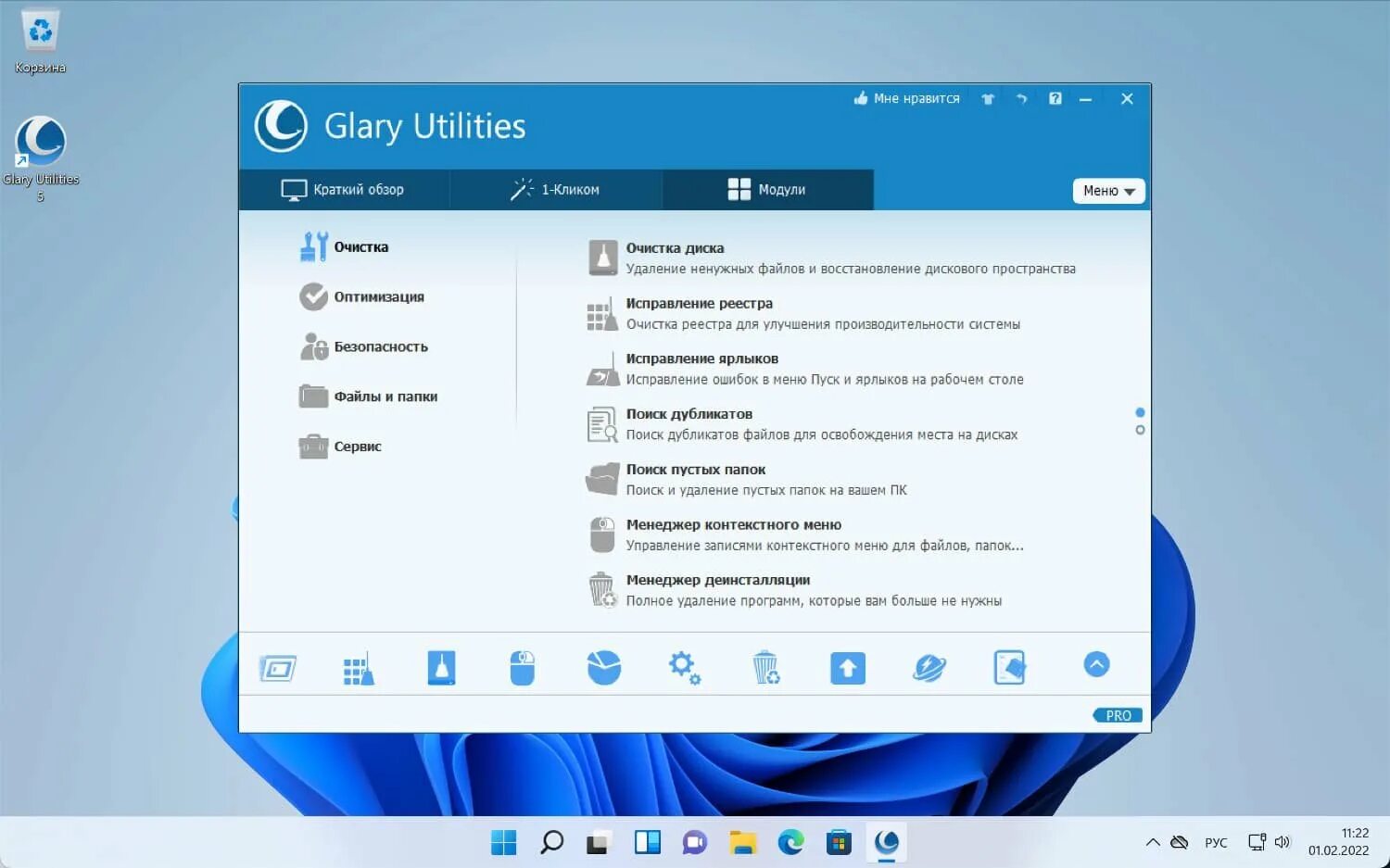This screenshot has height=868, width=1390.
Task: Open disk cleaner icon in bottom toolbar
Action: (x=441, y=668)
